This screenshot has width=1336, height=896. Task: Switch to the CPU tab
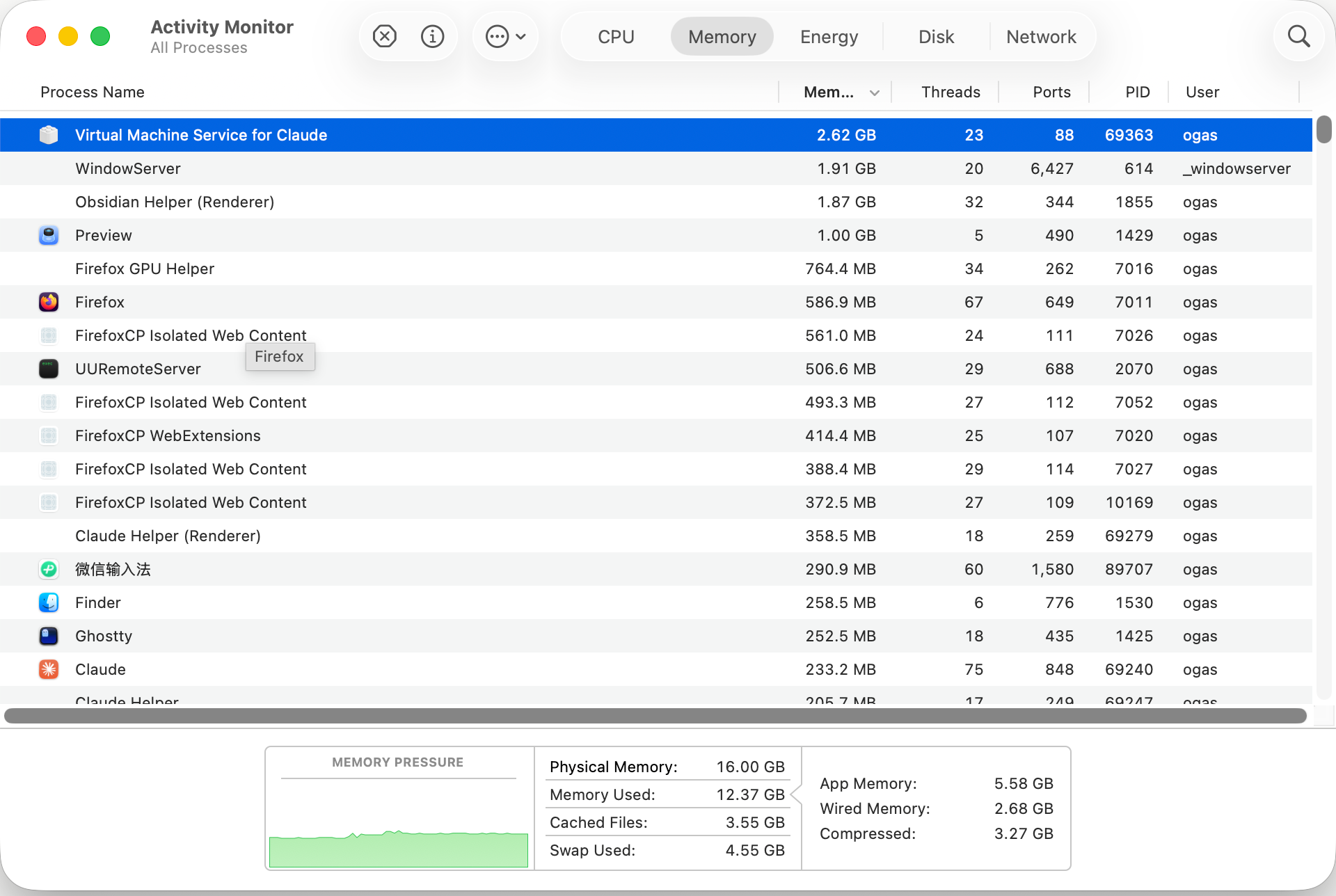click(x=616, y=37)
